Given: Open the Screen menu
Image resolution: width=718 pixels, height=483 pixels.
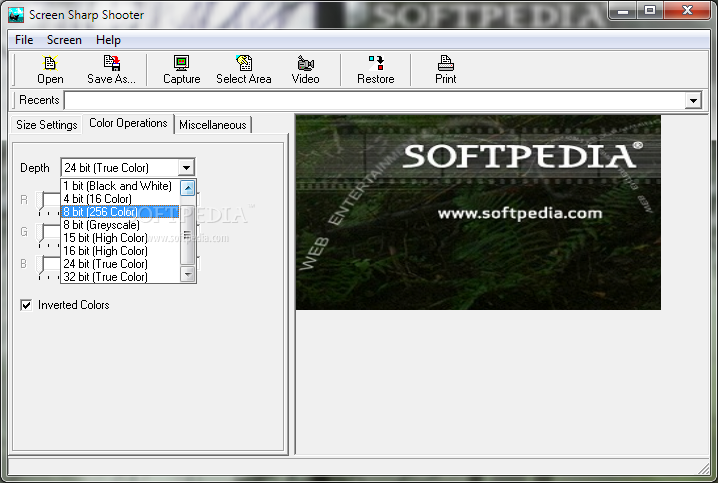Looking at the screenshot, I should [x=64, y=40].
